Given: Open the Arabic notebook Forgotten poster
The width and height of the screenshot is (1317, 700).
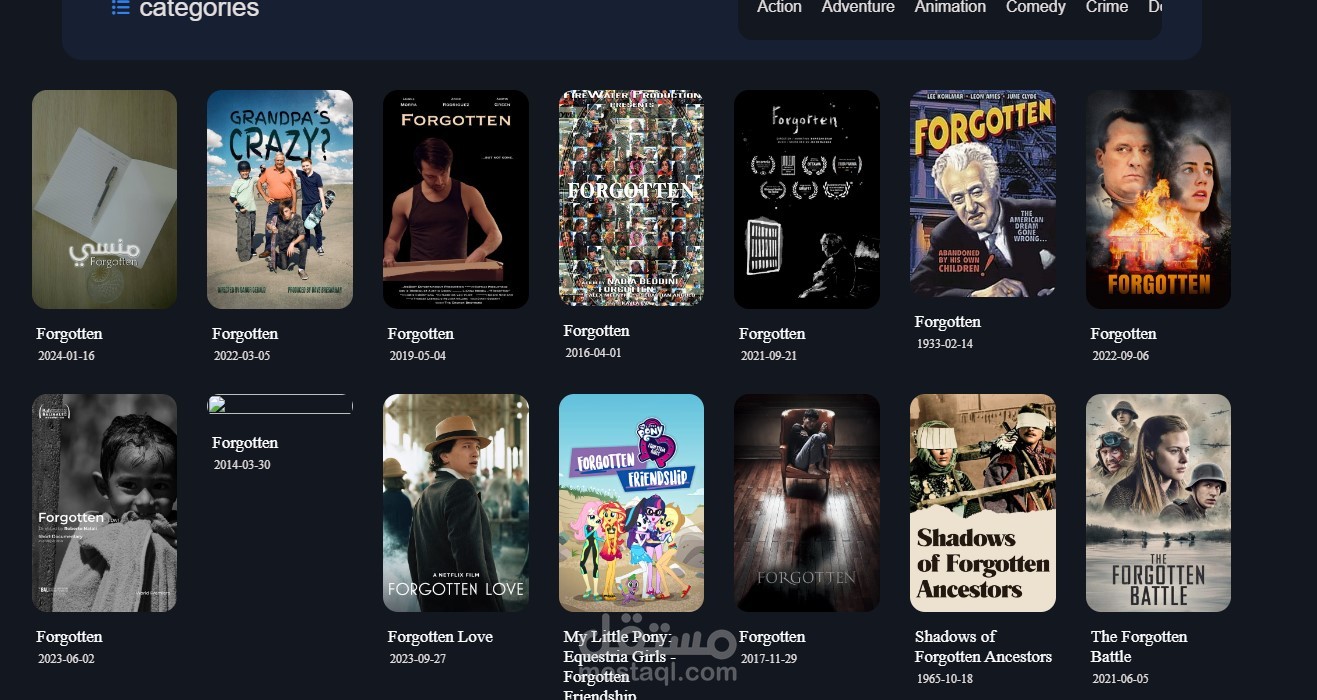Looking at the screenshot, I should [104, 199].
